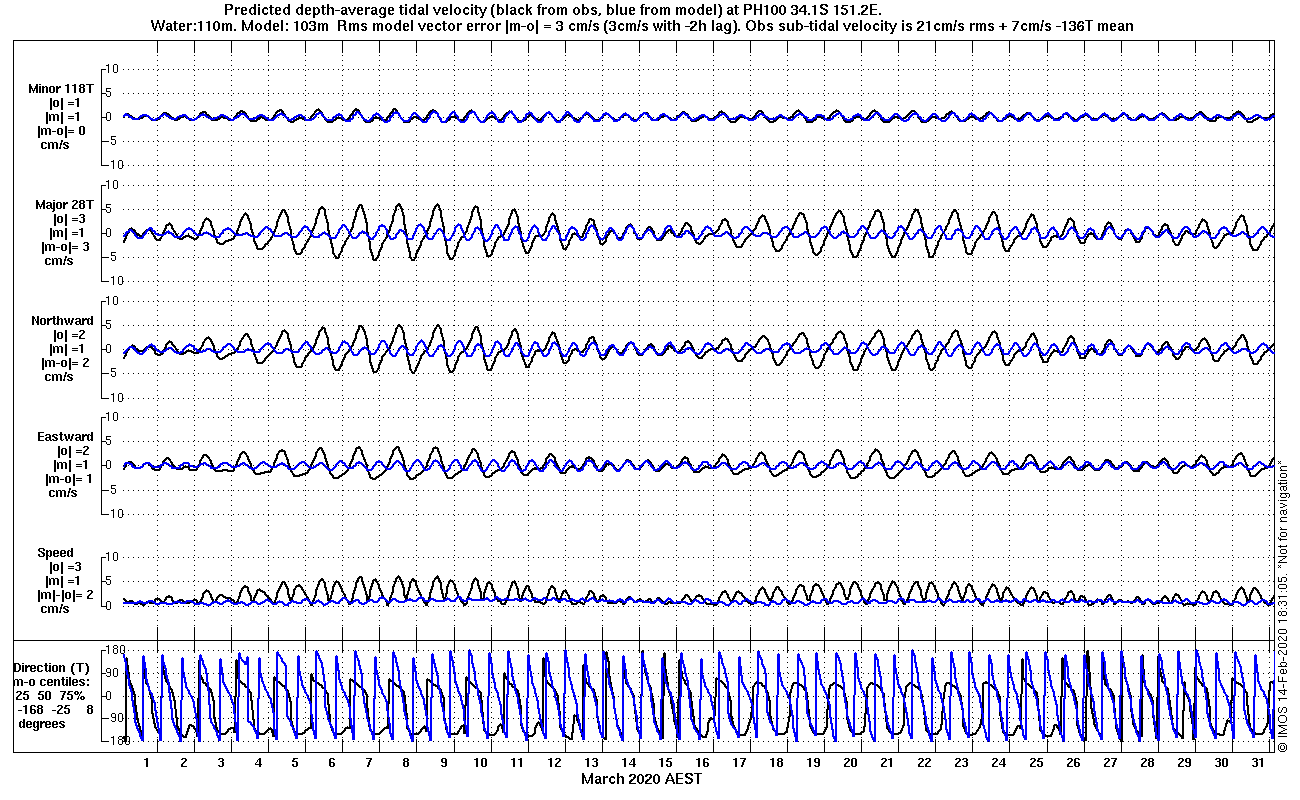1300x800 pixels.
Task: Click the 'm-o centiles:' label
Action: 51,681
